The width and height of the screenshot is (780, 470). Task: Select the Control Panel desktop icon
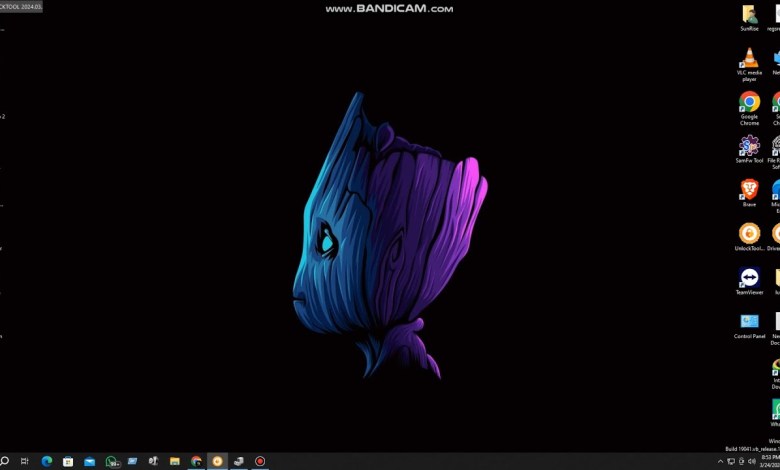pyautogui.click(x=749, y=325)
